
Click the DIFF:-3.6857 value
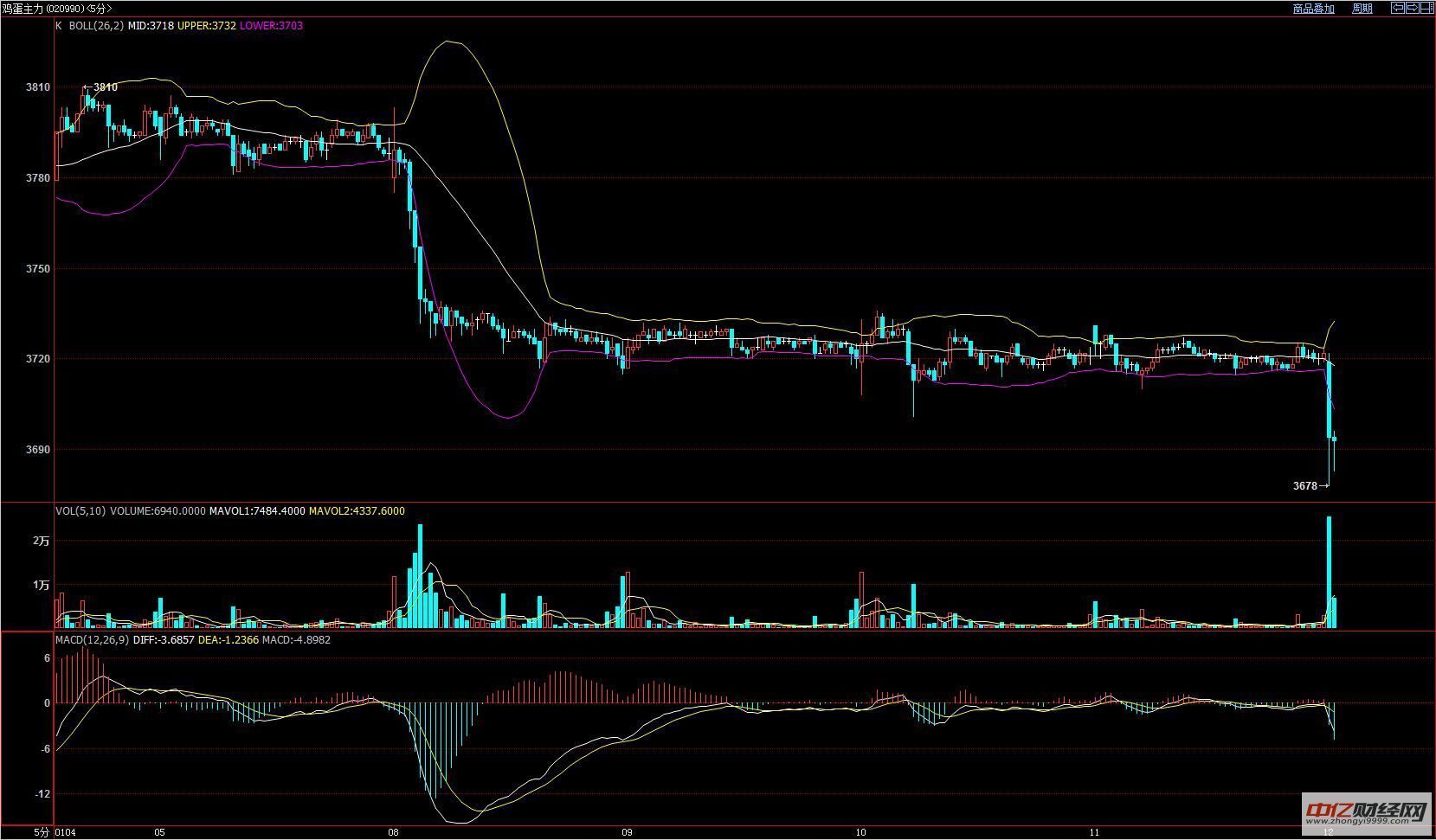tap(164, 640)
